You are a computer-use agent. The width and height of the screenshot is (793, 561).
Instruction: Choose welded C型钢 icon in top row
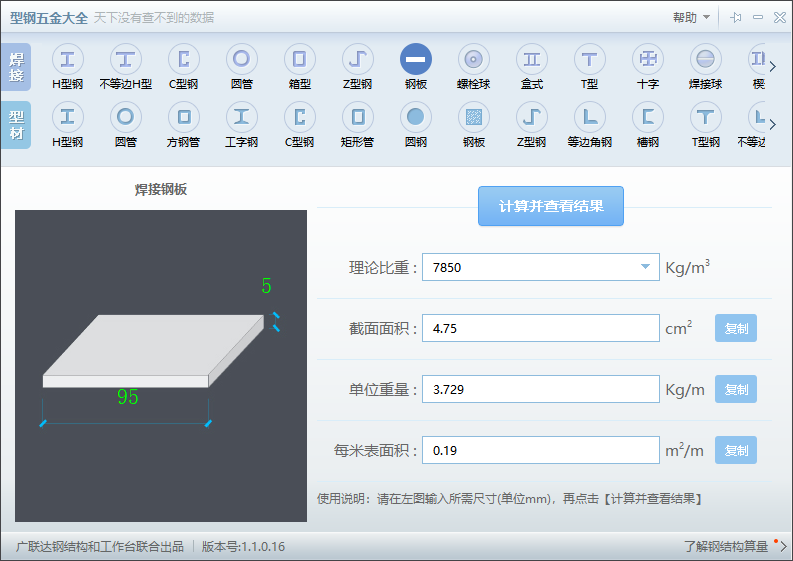point(184,60)
